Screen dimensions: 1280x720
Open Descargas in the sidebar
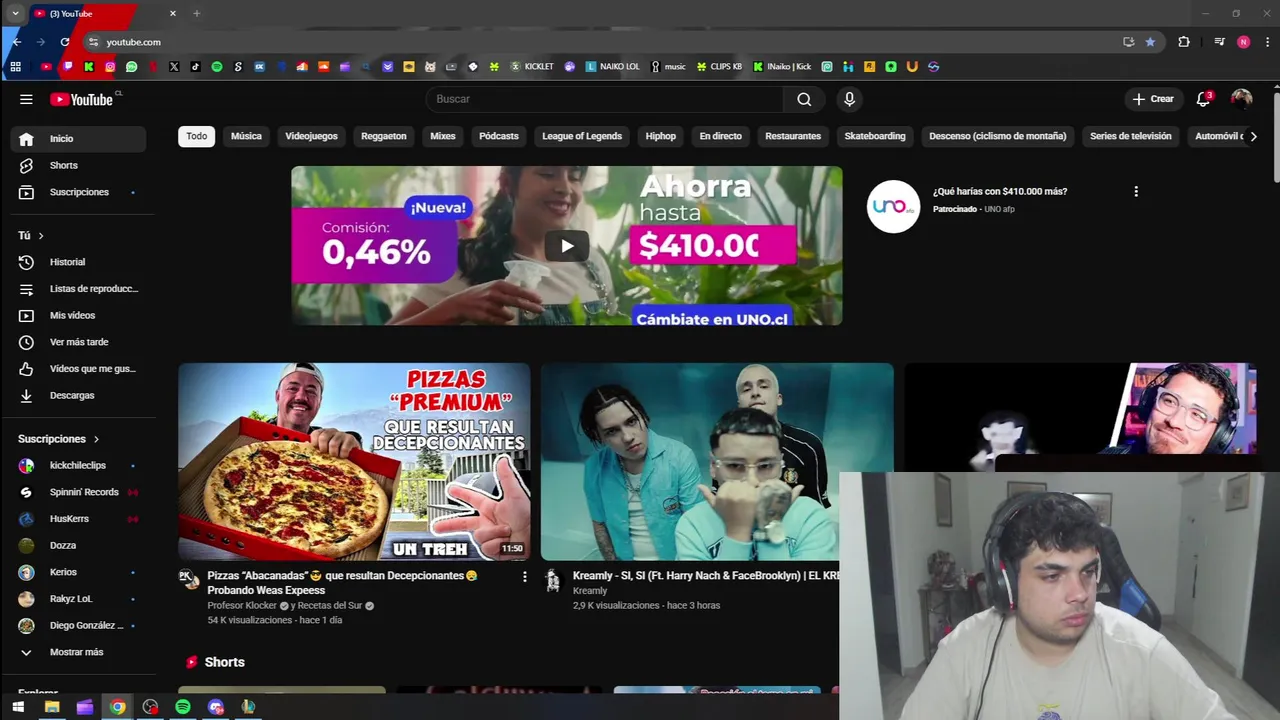[78, 395]
